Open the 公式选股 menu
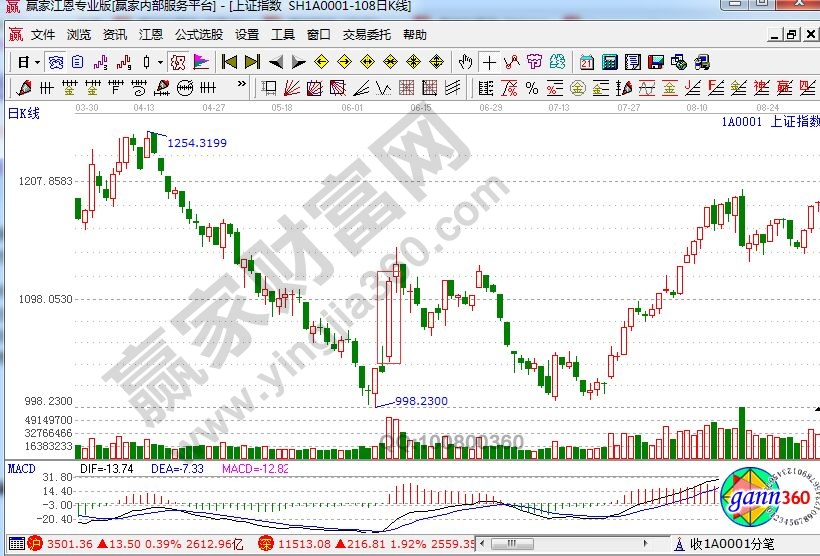Viewport: 820px width, 556px height. [199, 34]
